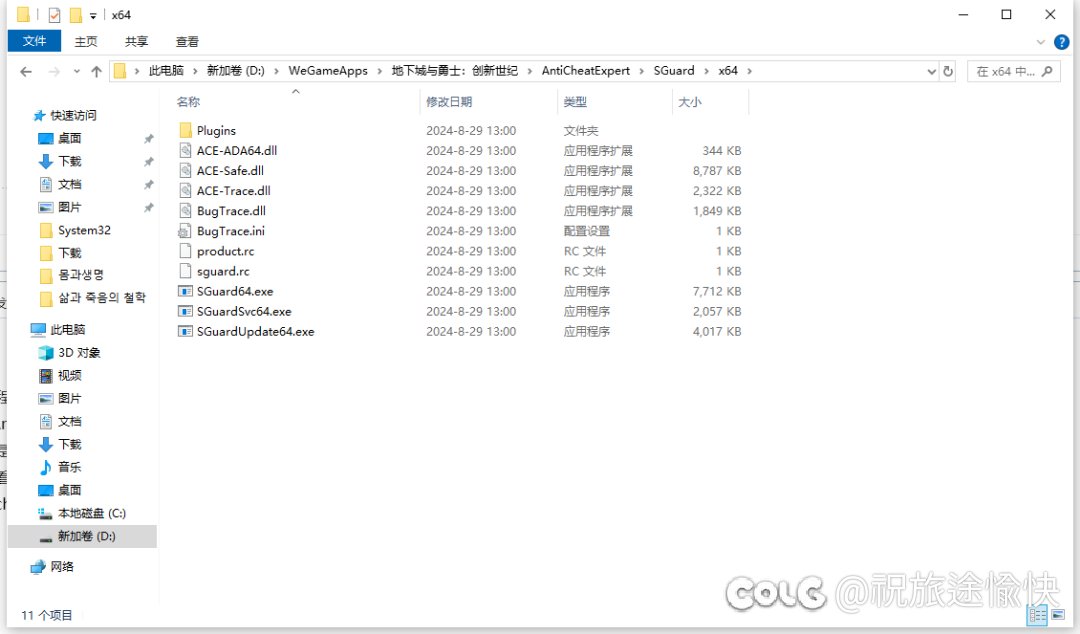Viewport: 1080px width, 634px height.
Task: Go back with the Back arrow
Action: (x=26, y=71)
